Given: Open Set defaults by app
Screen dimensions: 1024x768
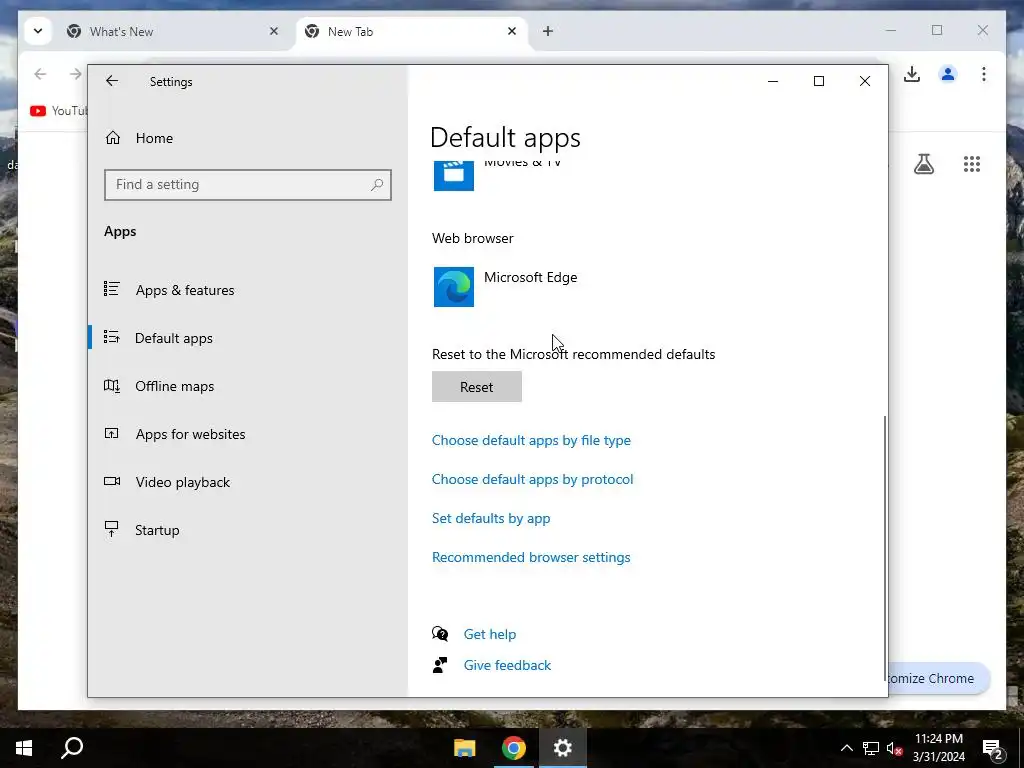Looking at the screenshot, I should click(x=491, y=518).
